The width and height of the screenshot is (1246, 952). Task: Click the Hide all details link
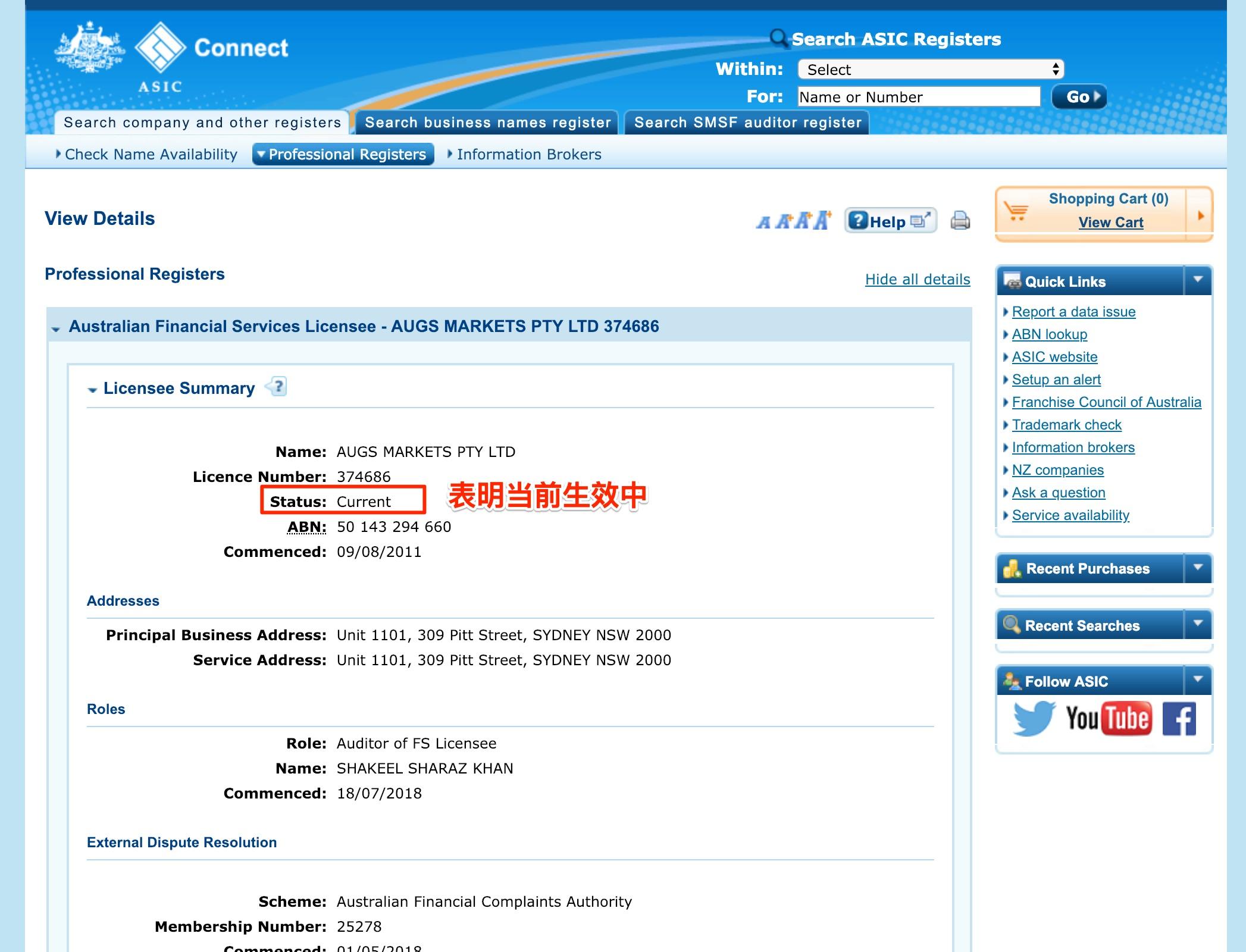click(918, 279)
